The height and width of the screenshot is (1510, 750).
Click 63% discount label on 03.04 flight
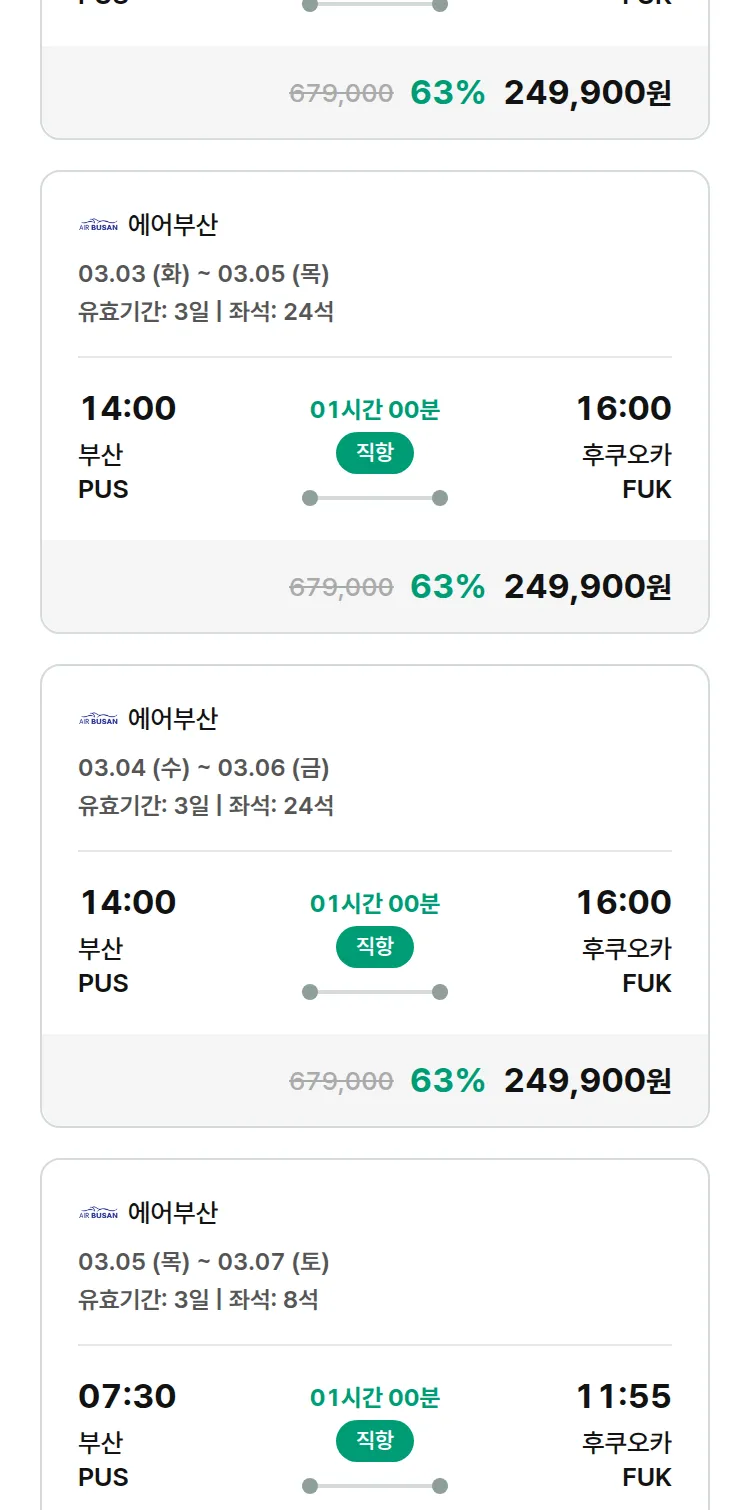coord(447,1081)
